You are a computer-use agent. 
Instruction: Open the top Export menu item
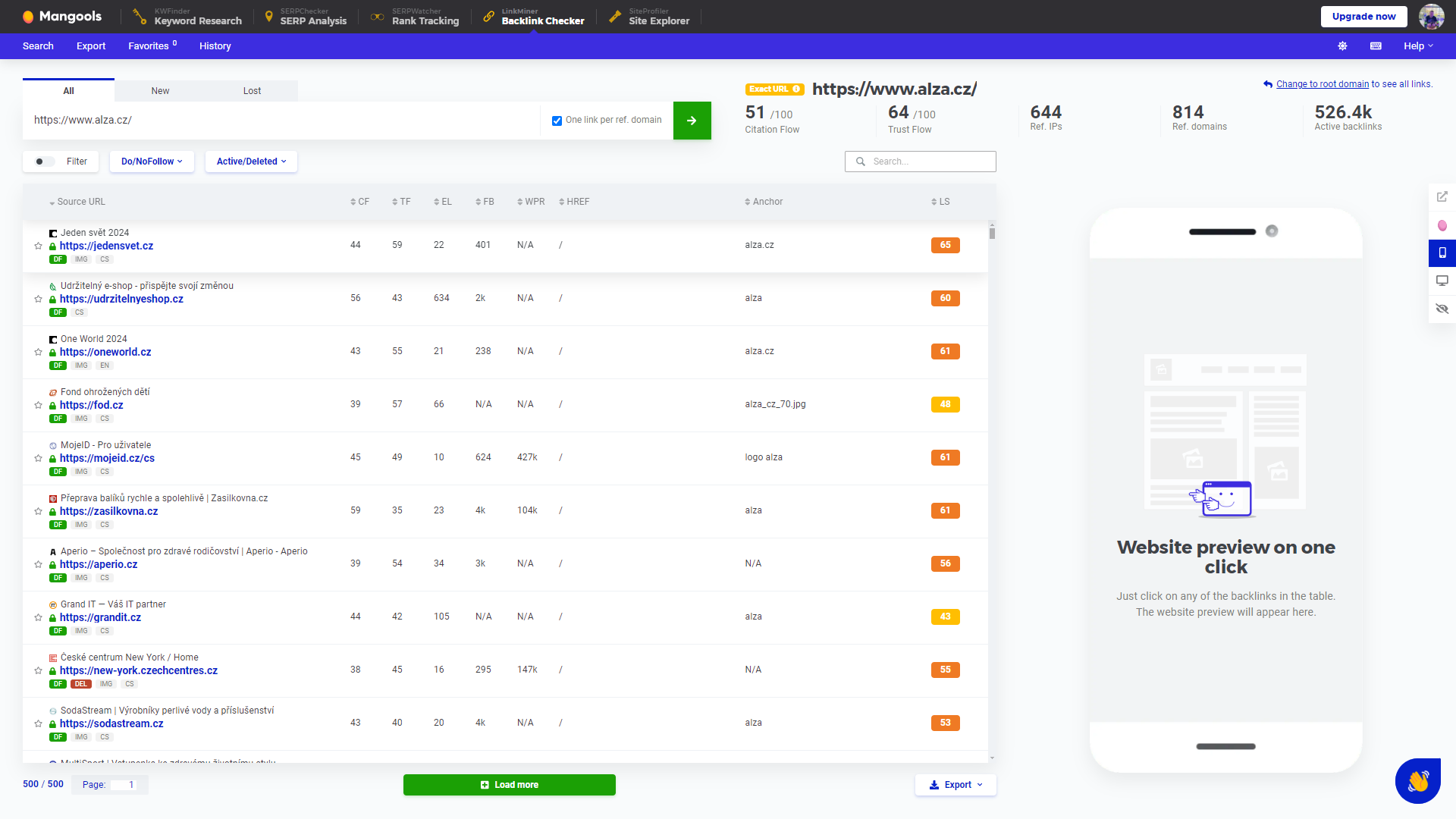pyautogui.click(x=91, y=46)
